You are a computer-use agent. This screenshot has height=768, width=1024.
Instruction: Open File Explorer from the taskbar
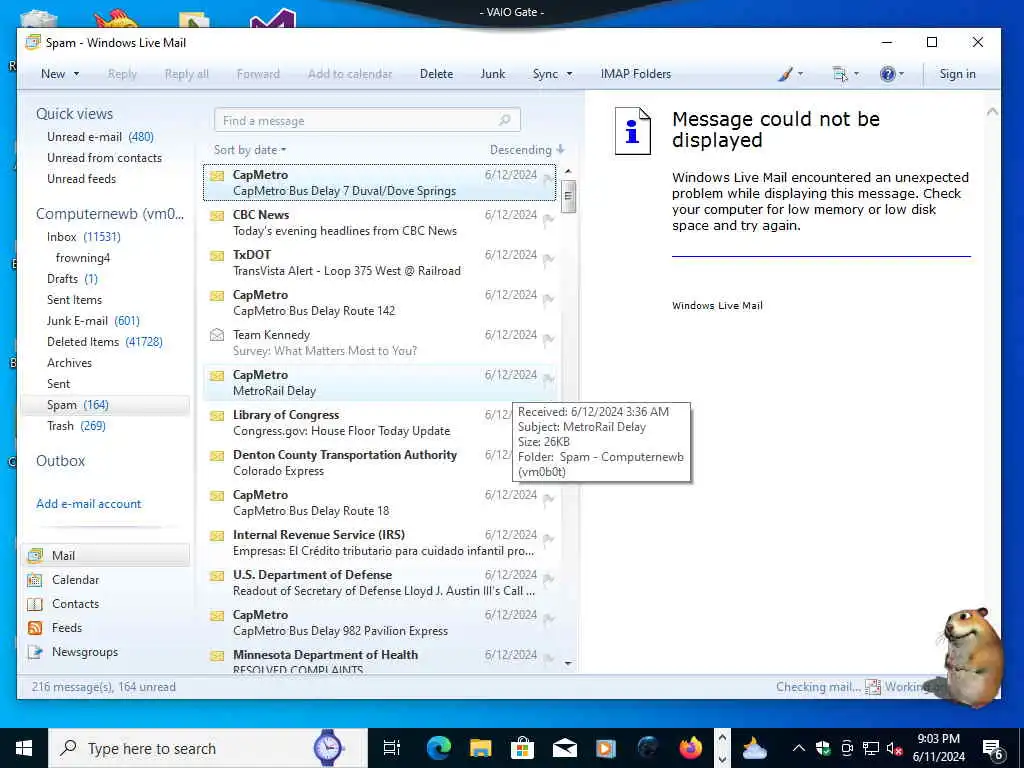pos(481,748)
